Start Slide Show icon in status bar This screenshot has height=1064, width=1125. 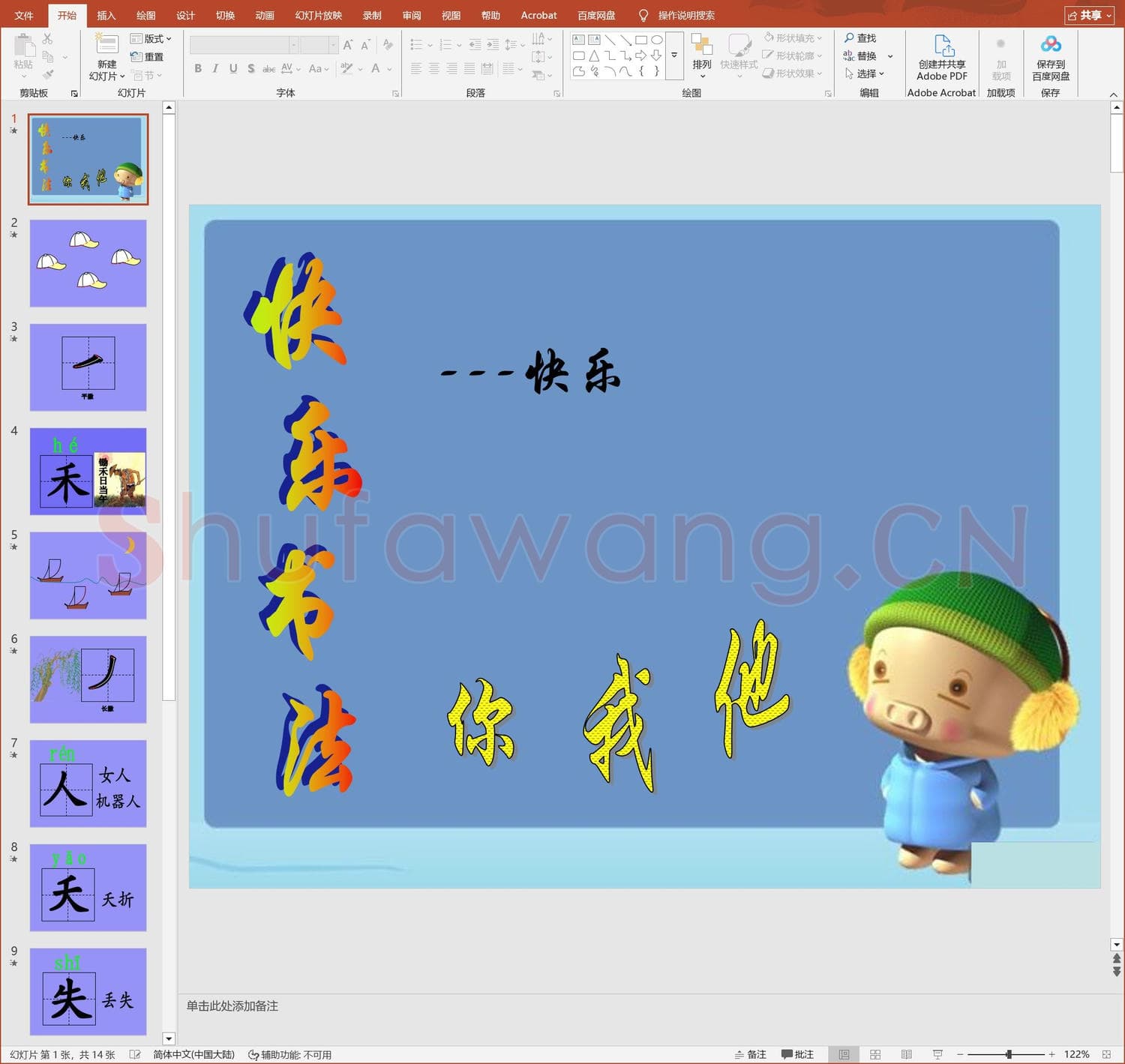coord(937,1054)
